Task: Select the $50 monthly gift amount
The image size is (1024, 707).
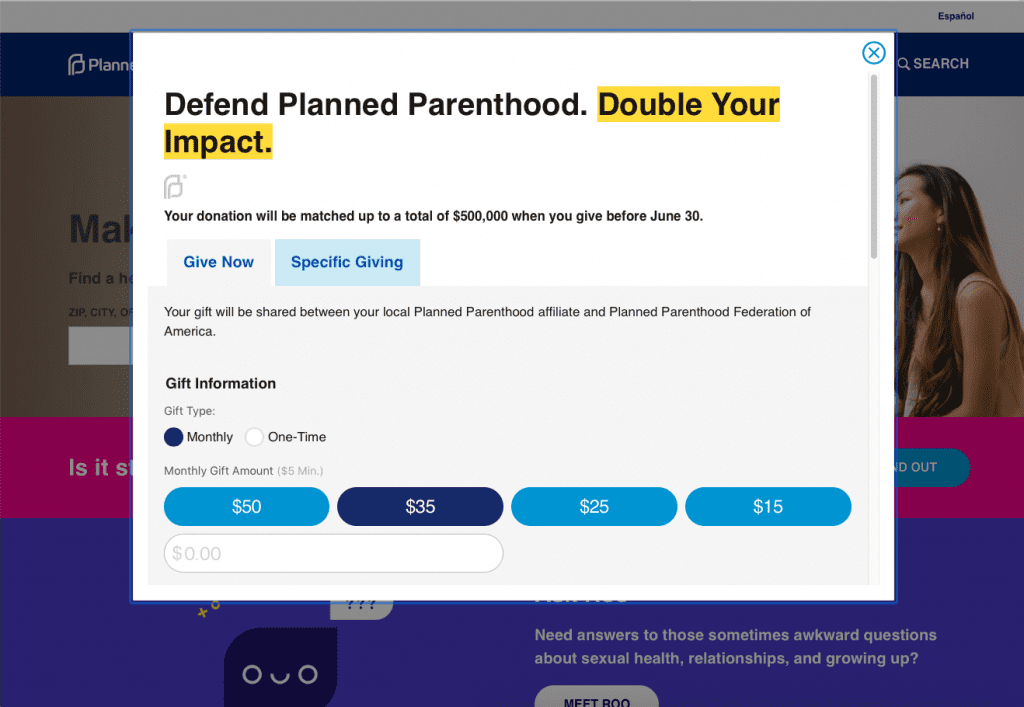Action: coord(246,506)
